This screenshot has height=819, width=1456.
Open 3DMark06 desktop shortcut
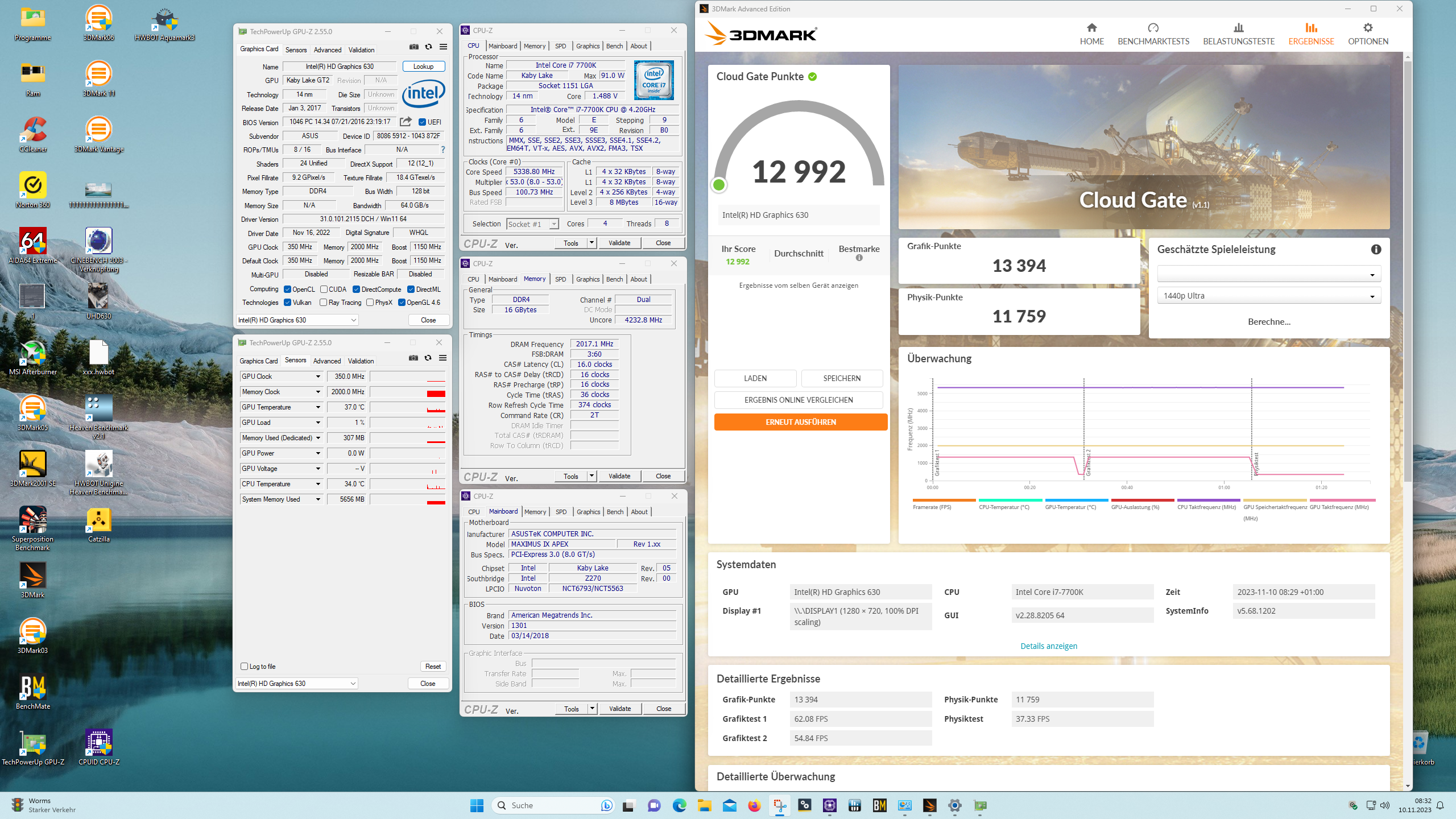pos(98,23)
